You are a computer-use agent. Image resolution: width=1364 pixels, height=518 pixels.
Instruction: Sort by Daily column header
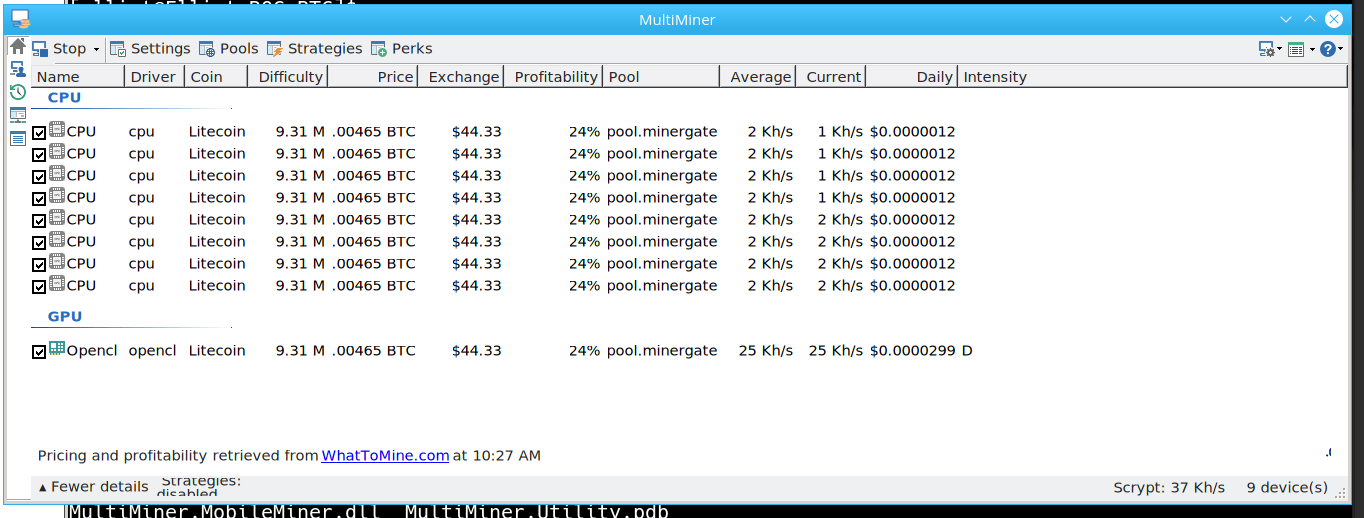coord(912,77)
